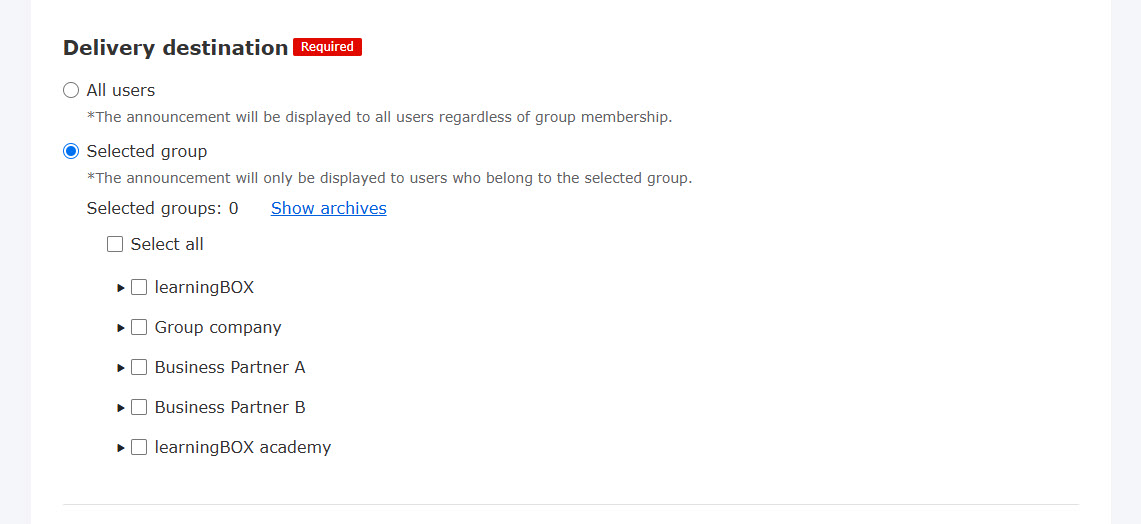
Task: Click the Select all label text
Action: click(x=167, y=244)
